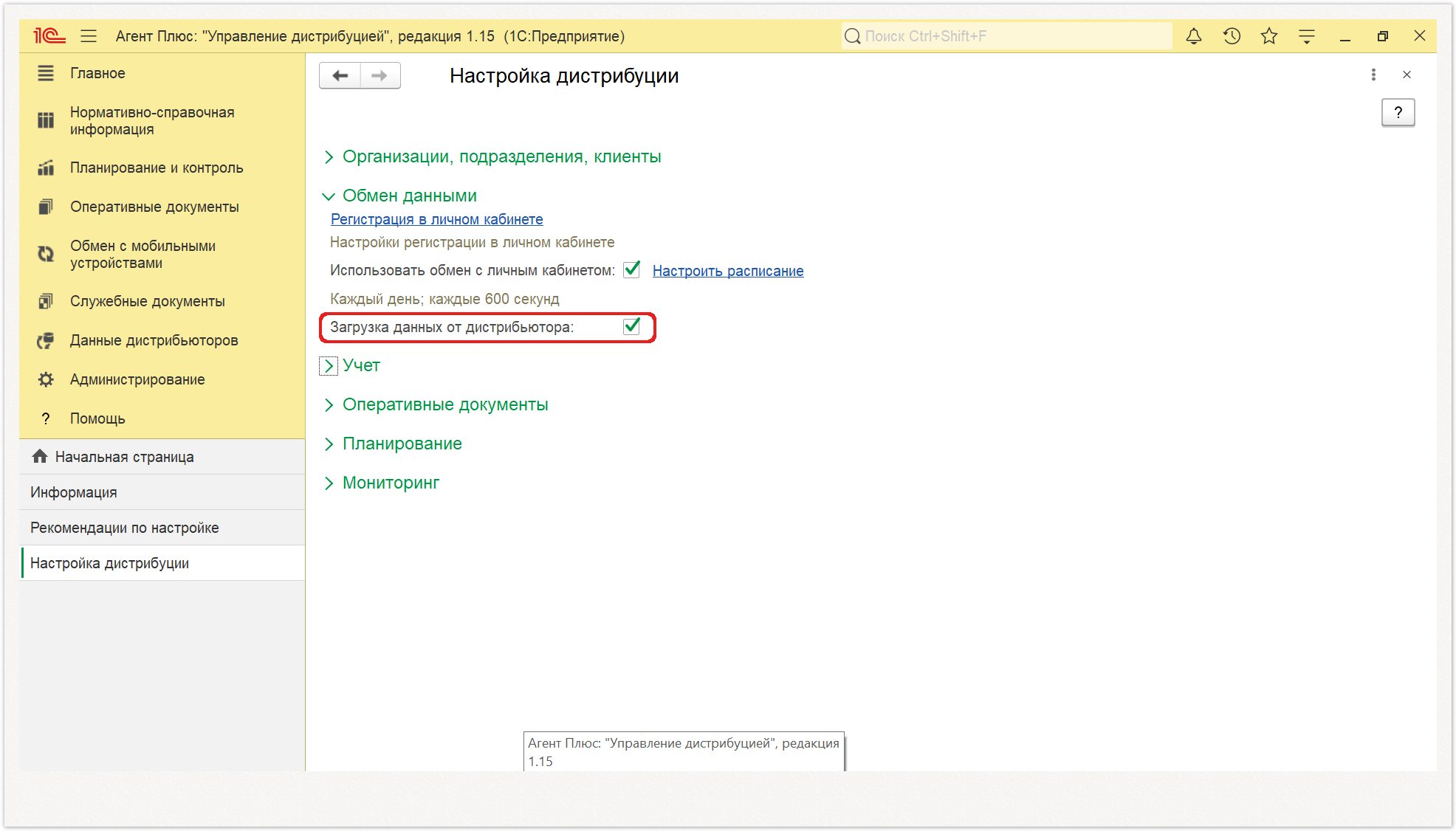Click the Главное section icon
1456x831 pixels.
46,73
